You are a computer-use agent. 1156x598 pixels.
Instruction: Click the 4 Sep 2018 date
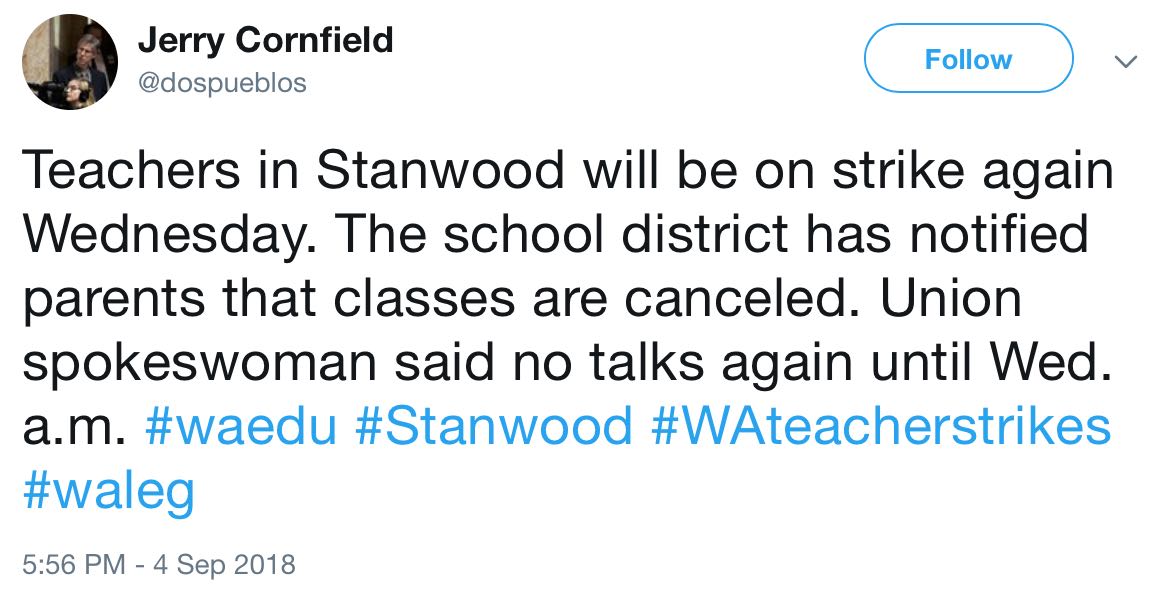click(x=224, y=565)
